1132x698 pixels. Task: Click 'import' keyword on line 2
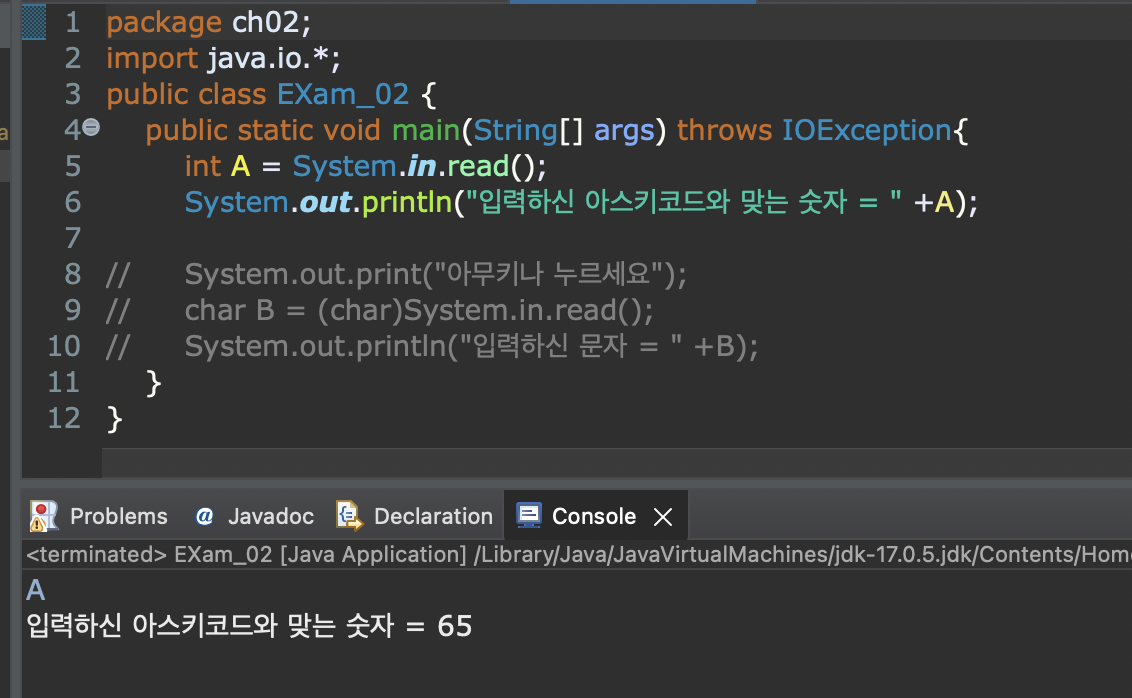pos(152,59)
